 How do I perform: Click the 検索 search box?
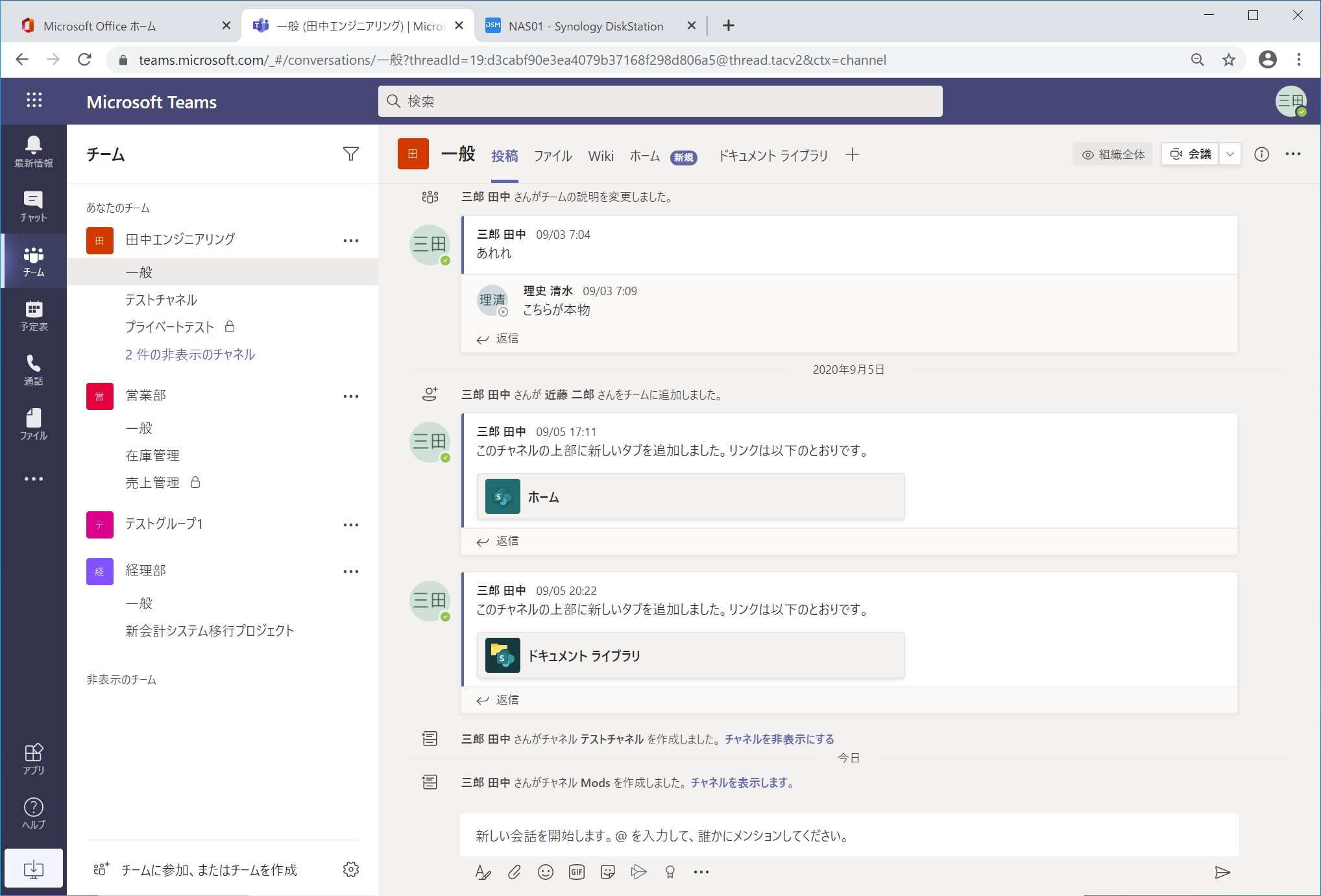coord(660,101)
